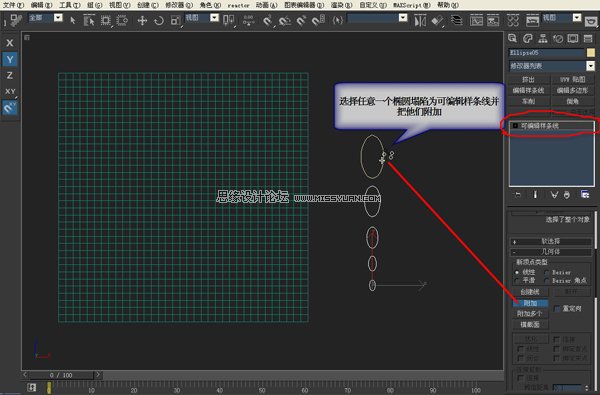Screen dimensions: 600x395
Task: Open the Curve Editor icon
Action: [x=476, y=20]
